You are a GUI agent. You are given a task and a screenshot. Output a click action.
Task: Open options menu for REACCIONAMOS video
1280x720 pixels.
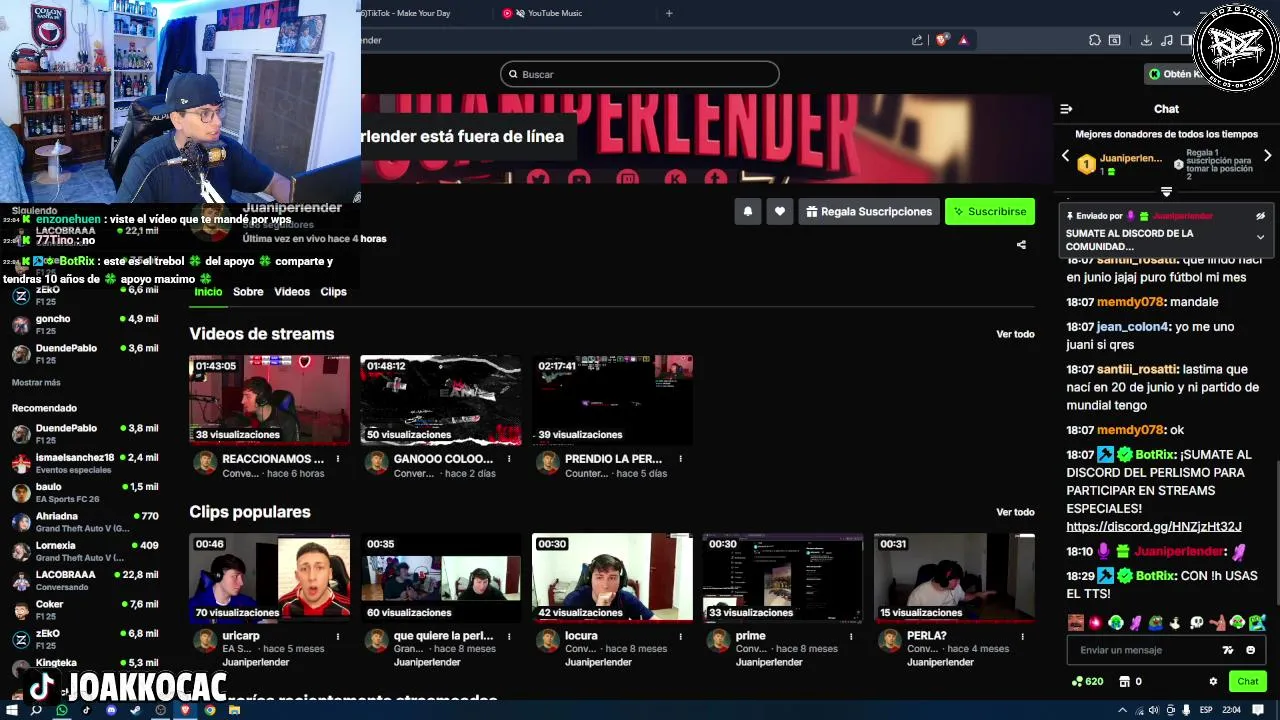tap(338, 459)
